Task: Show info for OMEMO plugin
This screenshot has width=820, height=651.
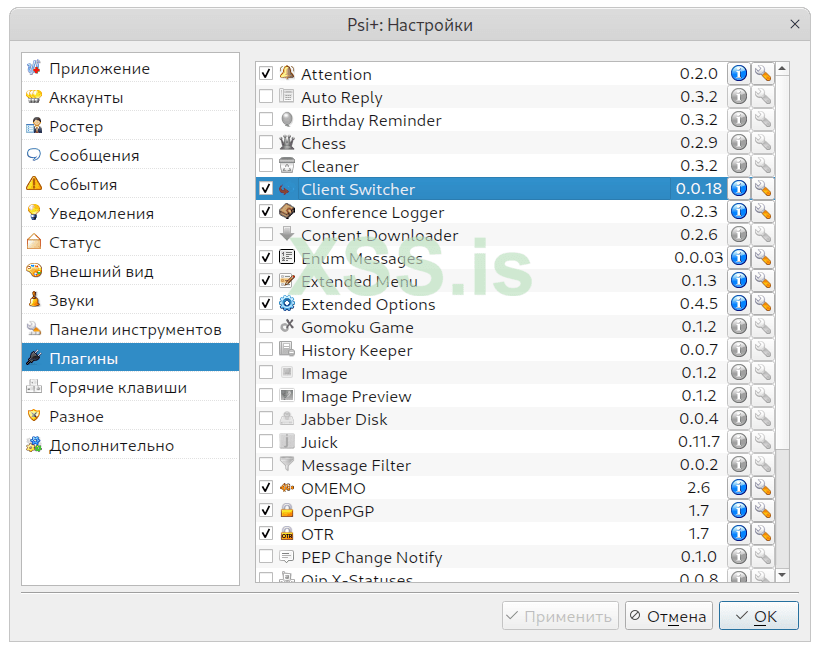Action: point(738,488)
